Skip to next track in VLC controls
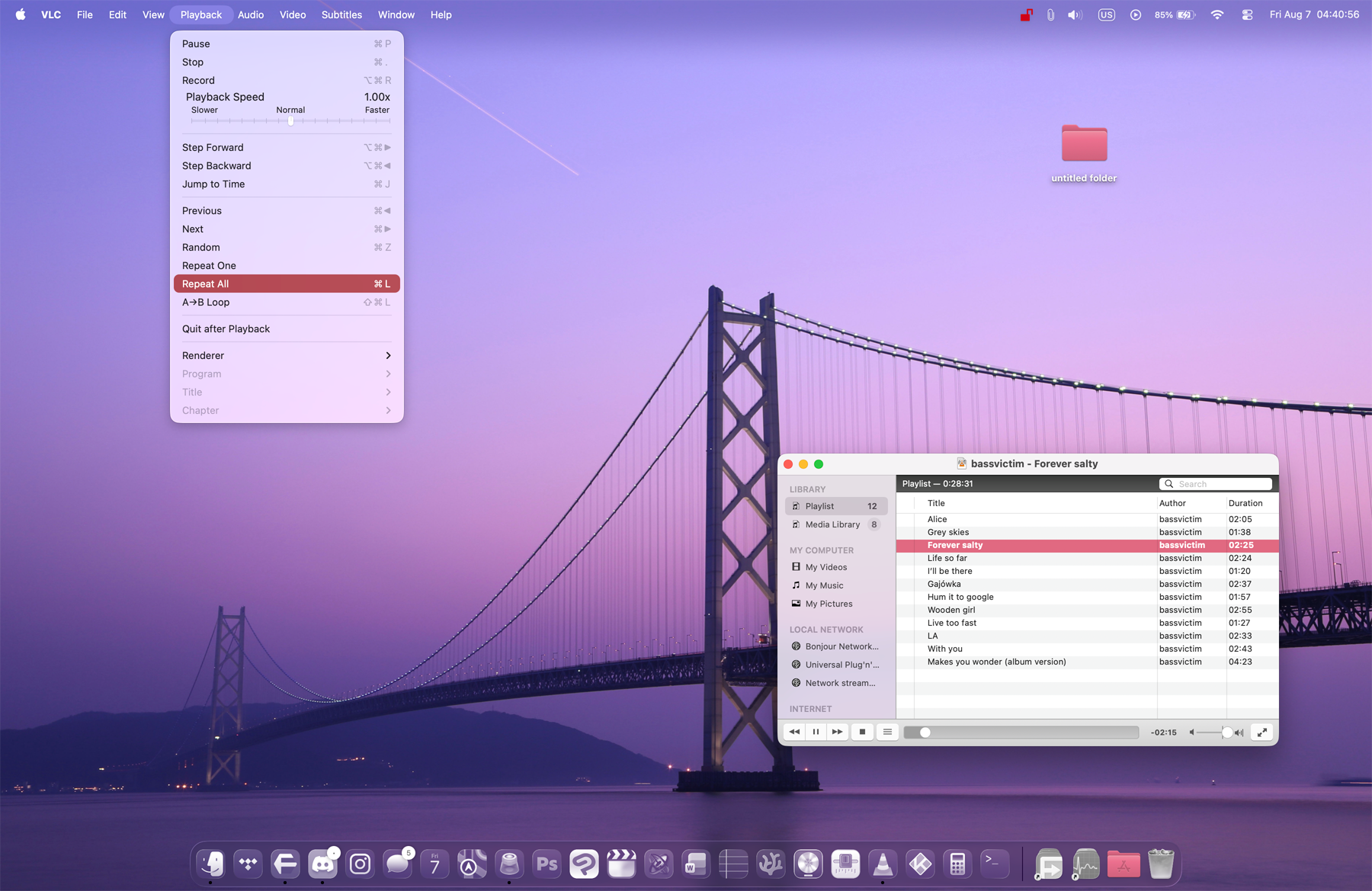The image size is (1372, 891). tap(837, 732)
